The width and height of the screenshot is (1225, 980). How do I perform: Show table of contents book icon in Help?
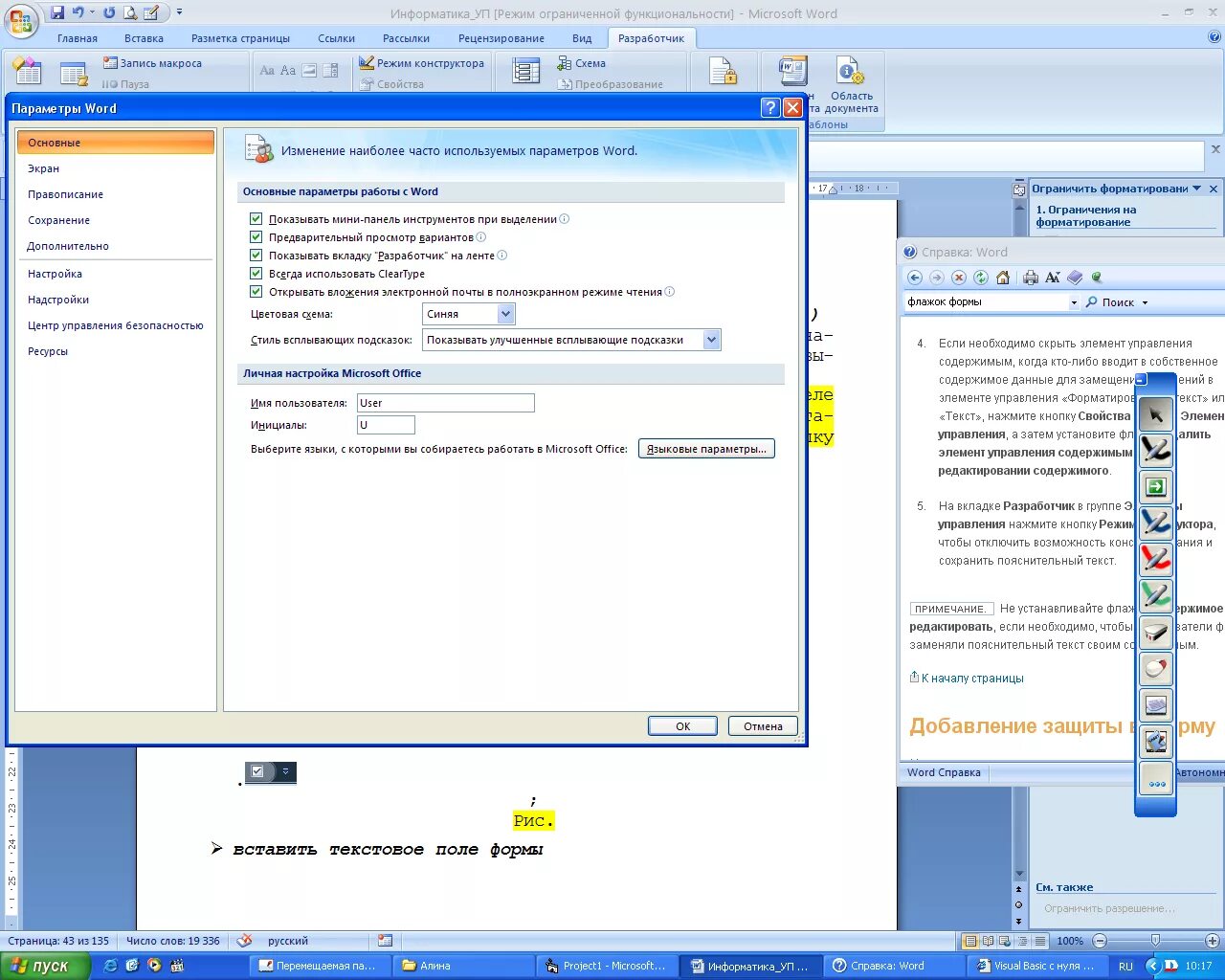point(1075,278)
